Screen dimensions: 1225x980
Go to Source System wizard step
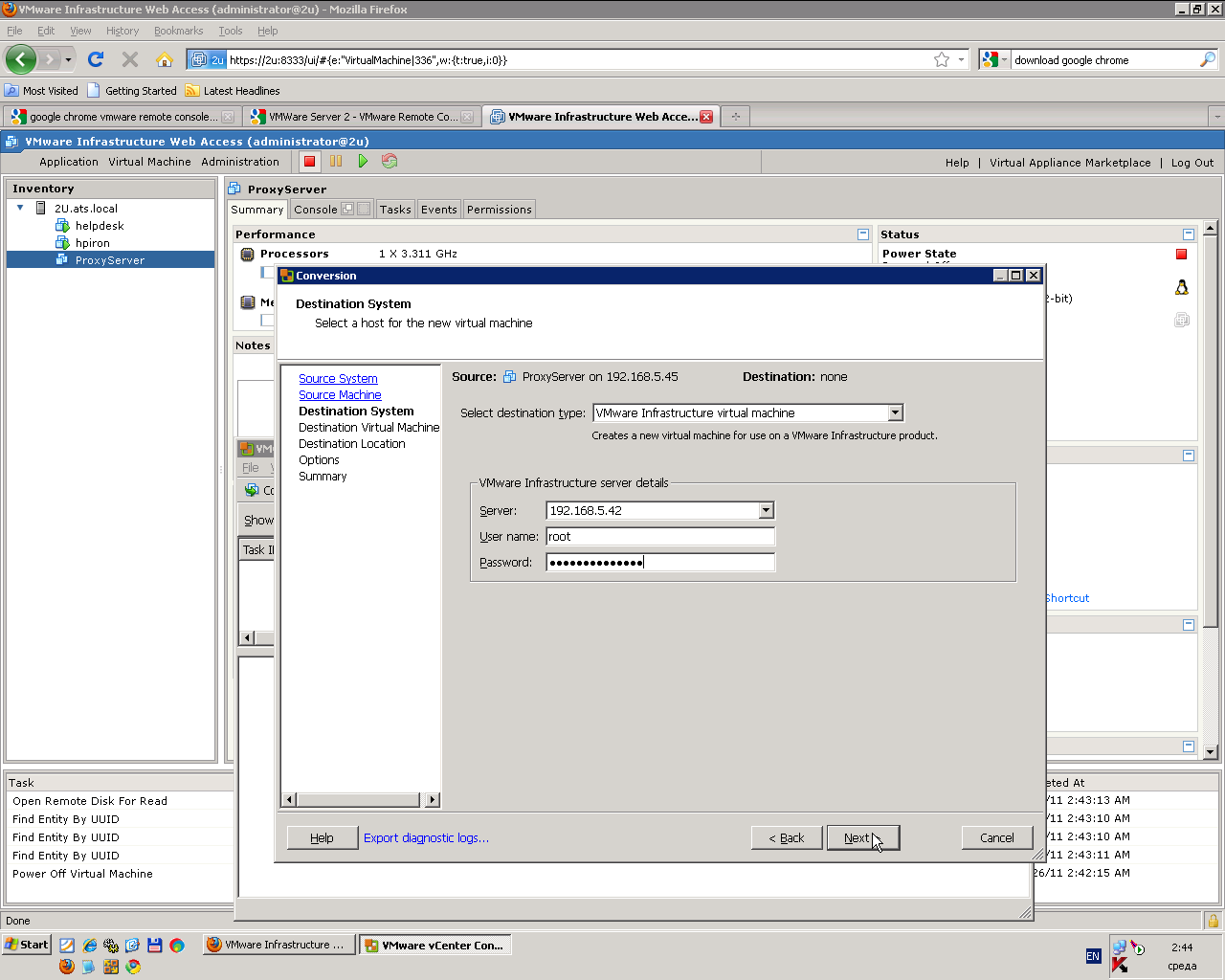click(x=338, y=379)
